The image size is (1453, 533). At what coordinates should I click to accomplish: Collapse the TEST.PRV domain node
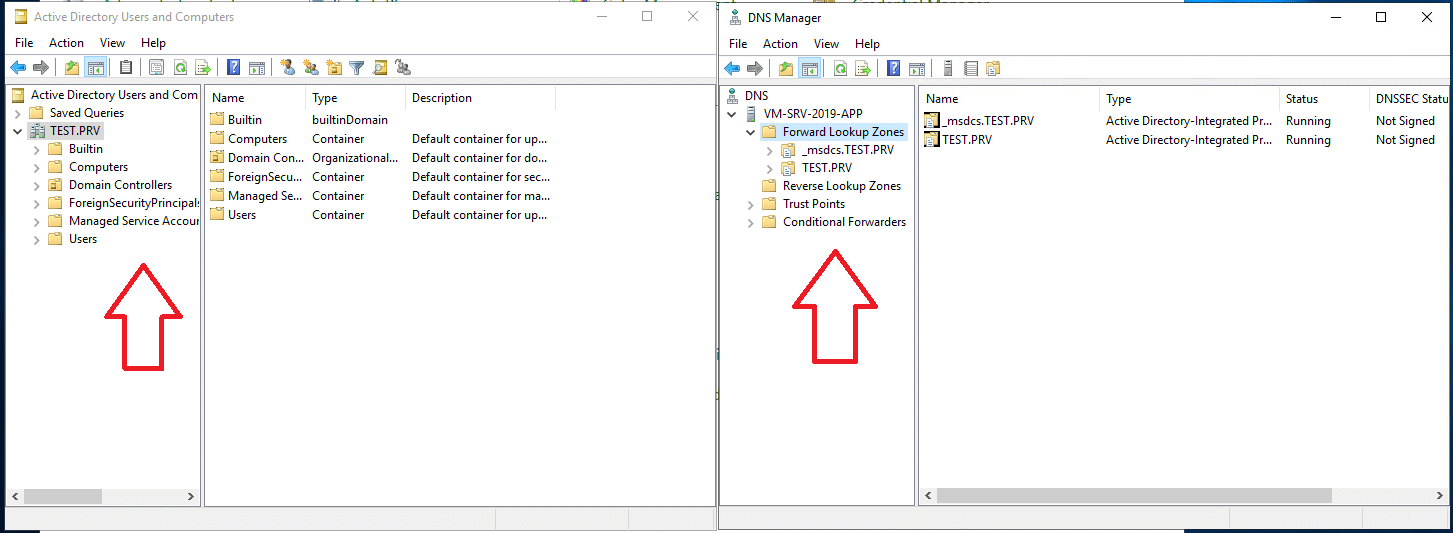tap(18, 131)
